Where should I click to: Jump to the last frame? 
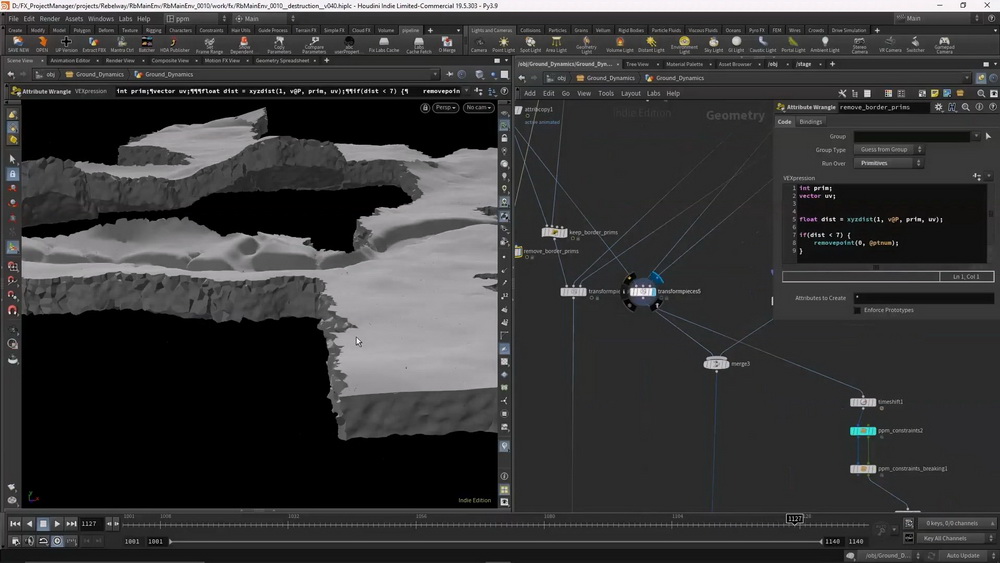tap(71, 523)
